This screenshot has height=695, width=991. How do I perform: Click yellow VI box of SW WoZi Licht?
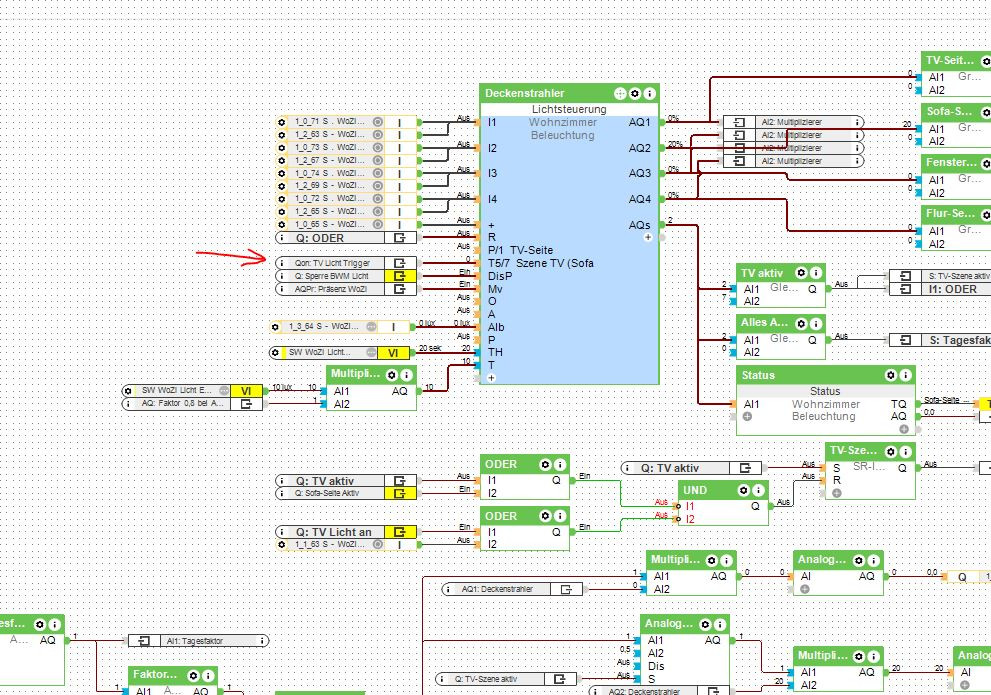point(393,353)
